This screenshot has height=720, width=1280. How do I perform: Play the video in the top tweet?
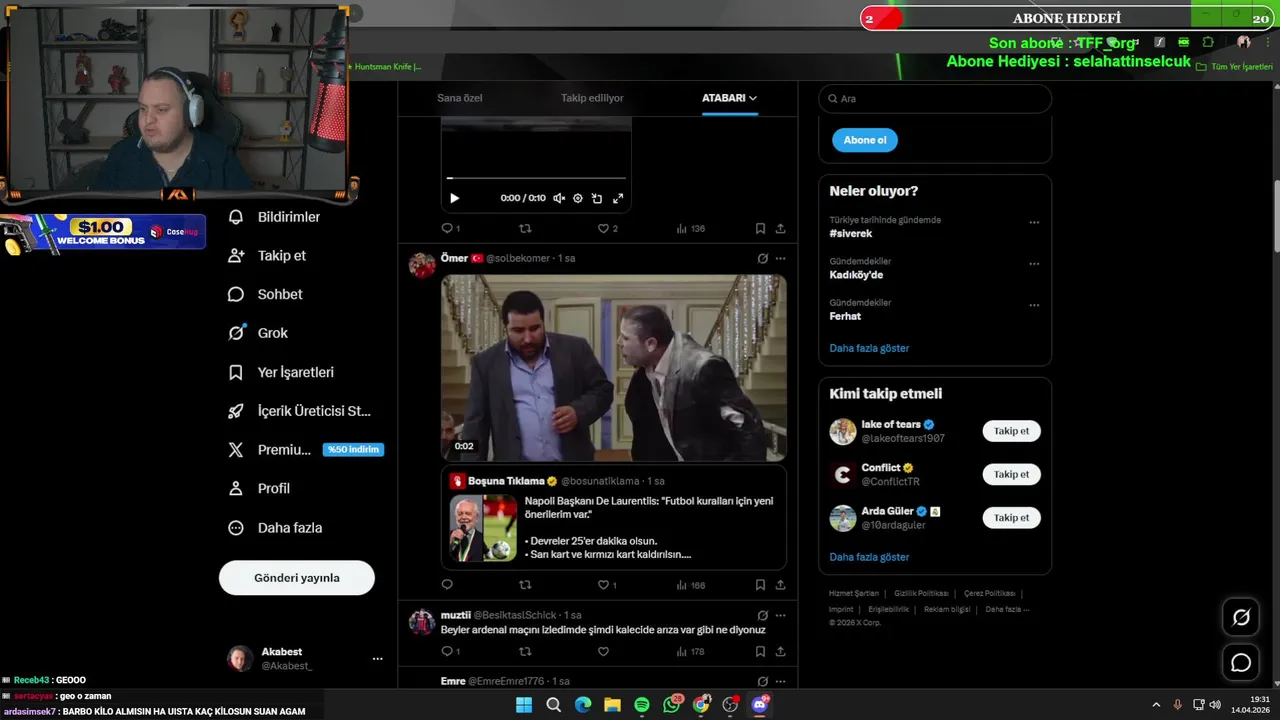coord(454,198)
